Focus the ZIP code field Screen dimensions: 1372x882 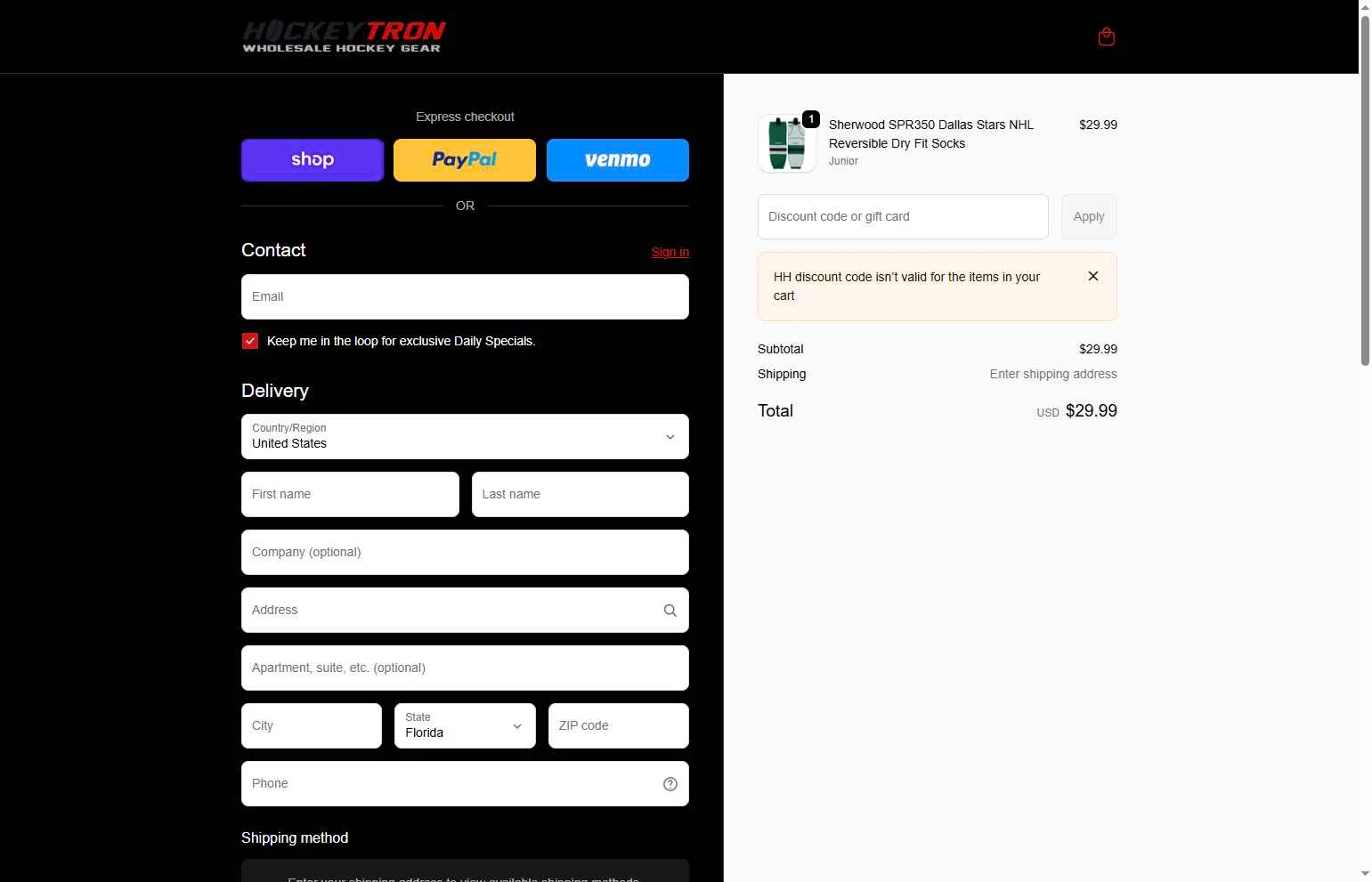(619, 725)
